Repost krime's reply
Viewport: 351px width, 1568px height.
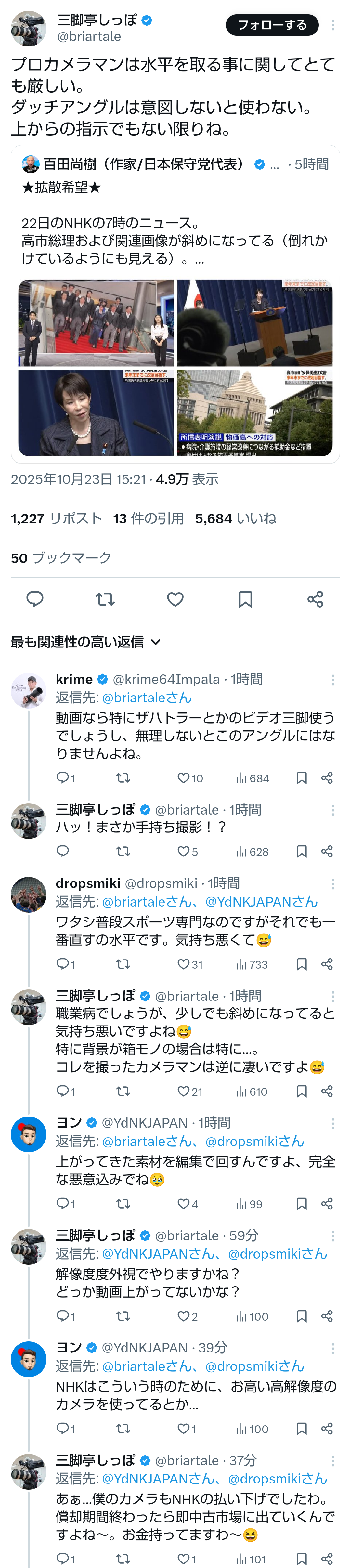[123, 778]
